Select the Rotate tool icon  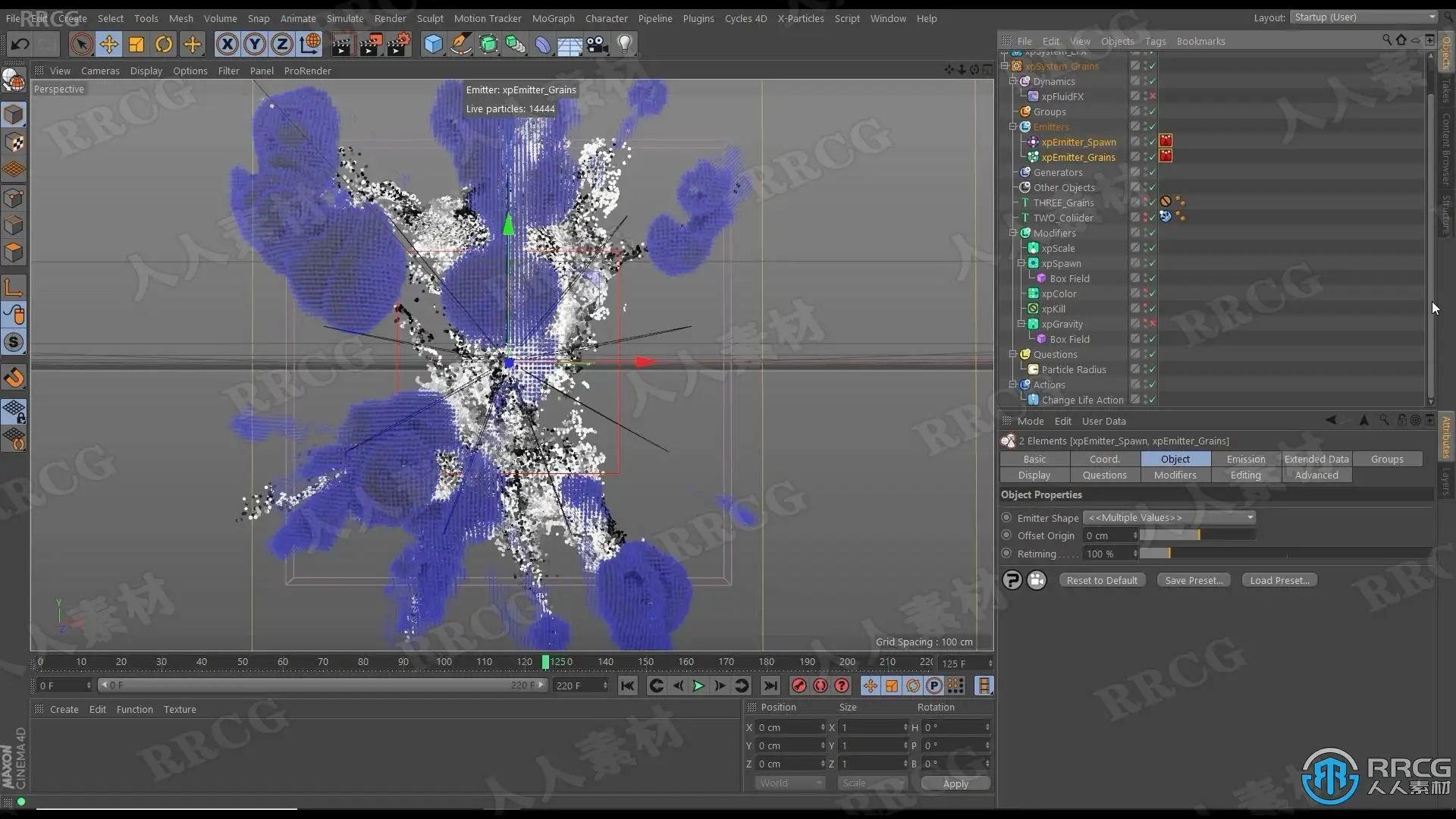[x=164, y=45]
